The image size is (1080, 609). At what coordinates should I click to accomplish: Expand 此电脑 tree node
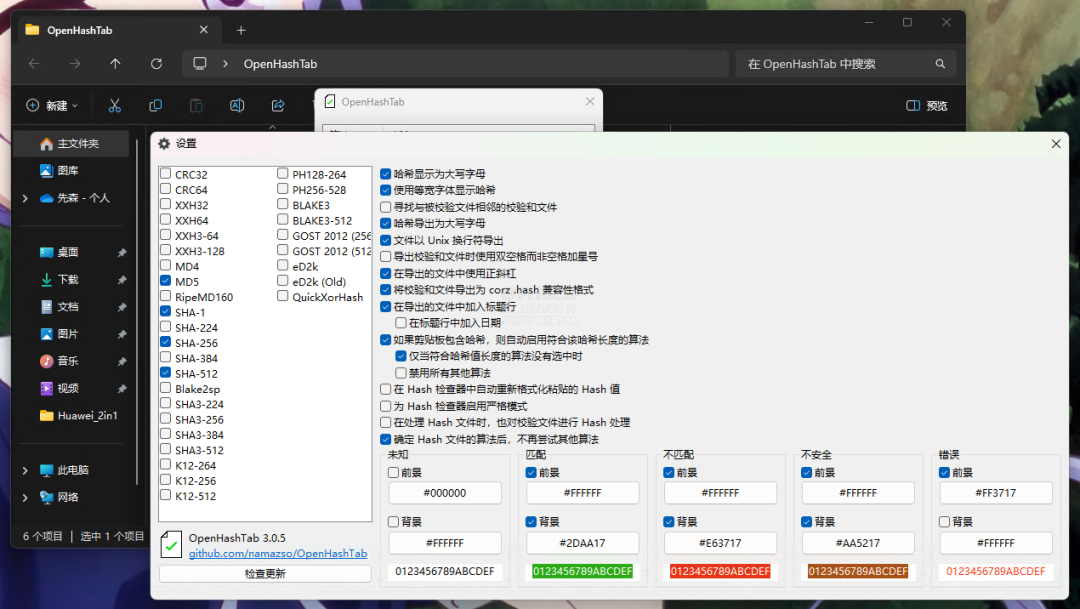pyautogui.click(x=25, y=471)
